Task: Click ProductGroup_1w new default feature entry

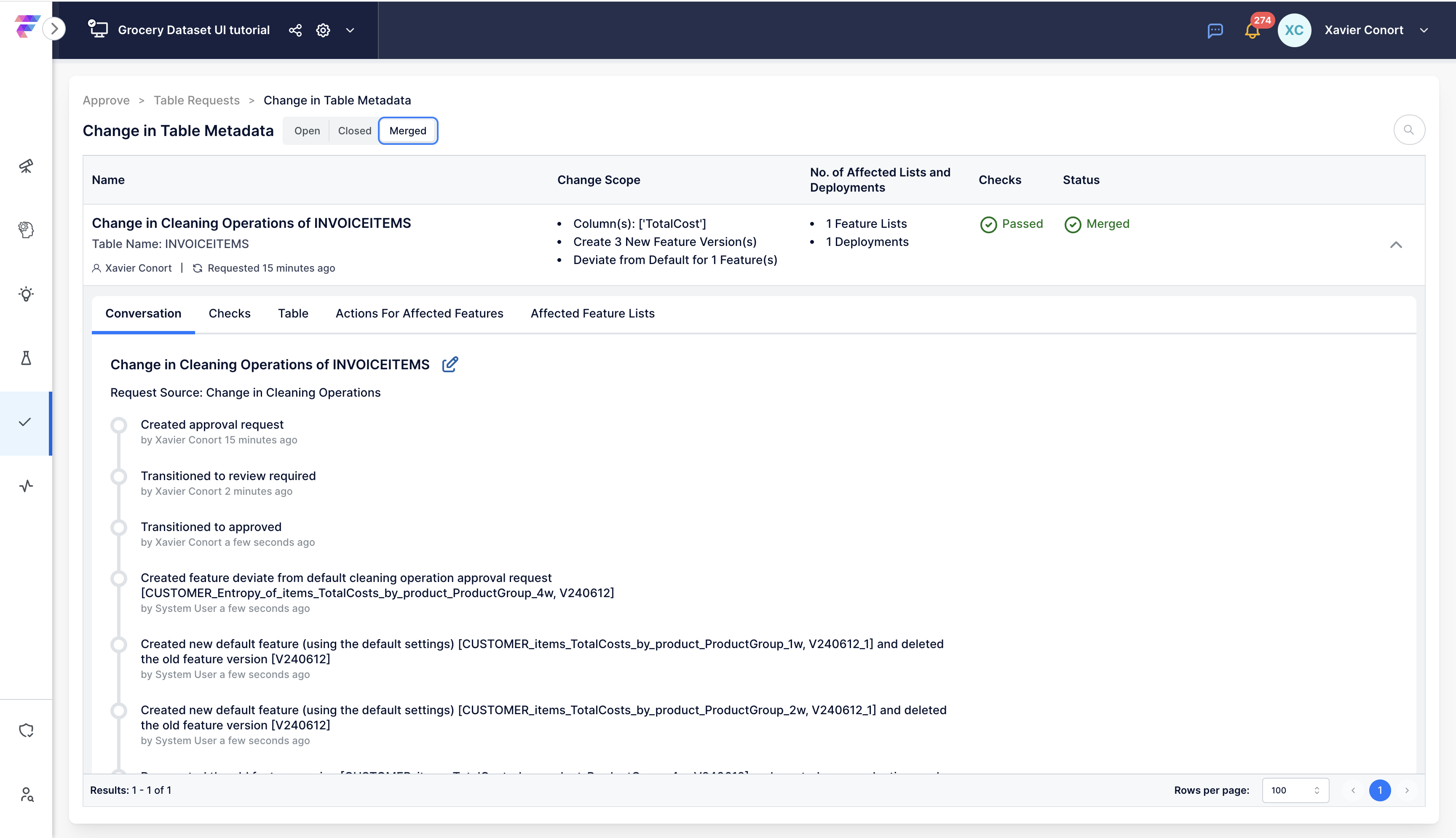Action: pyautogui.click(x=542, y=651)
